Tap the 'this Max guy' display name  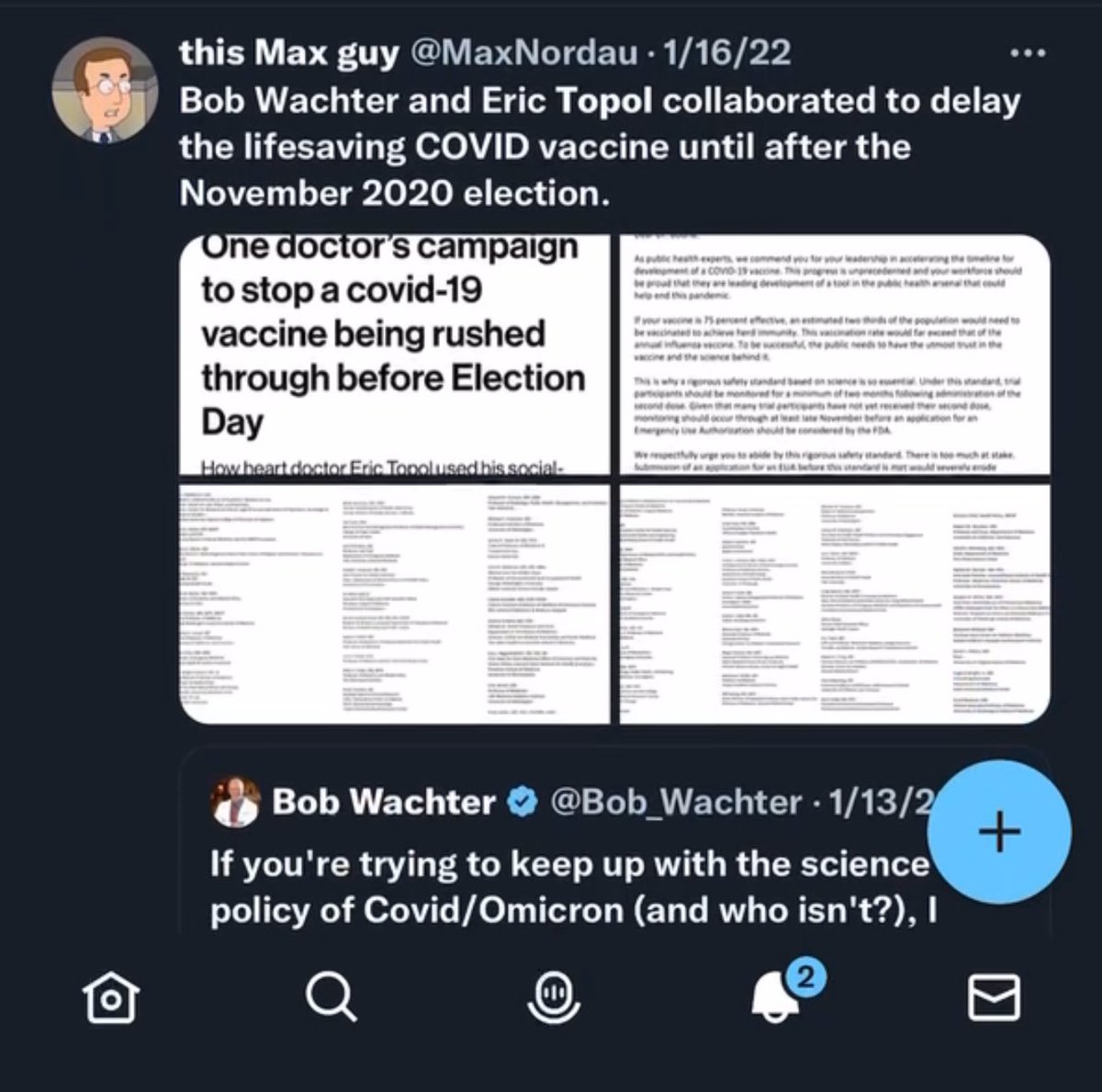(x=289, y=55)
